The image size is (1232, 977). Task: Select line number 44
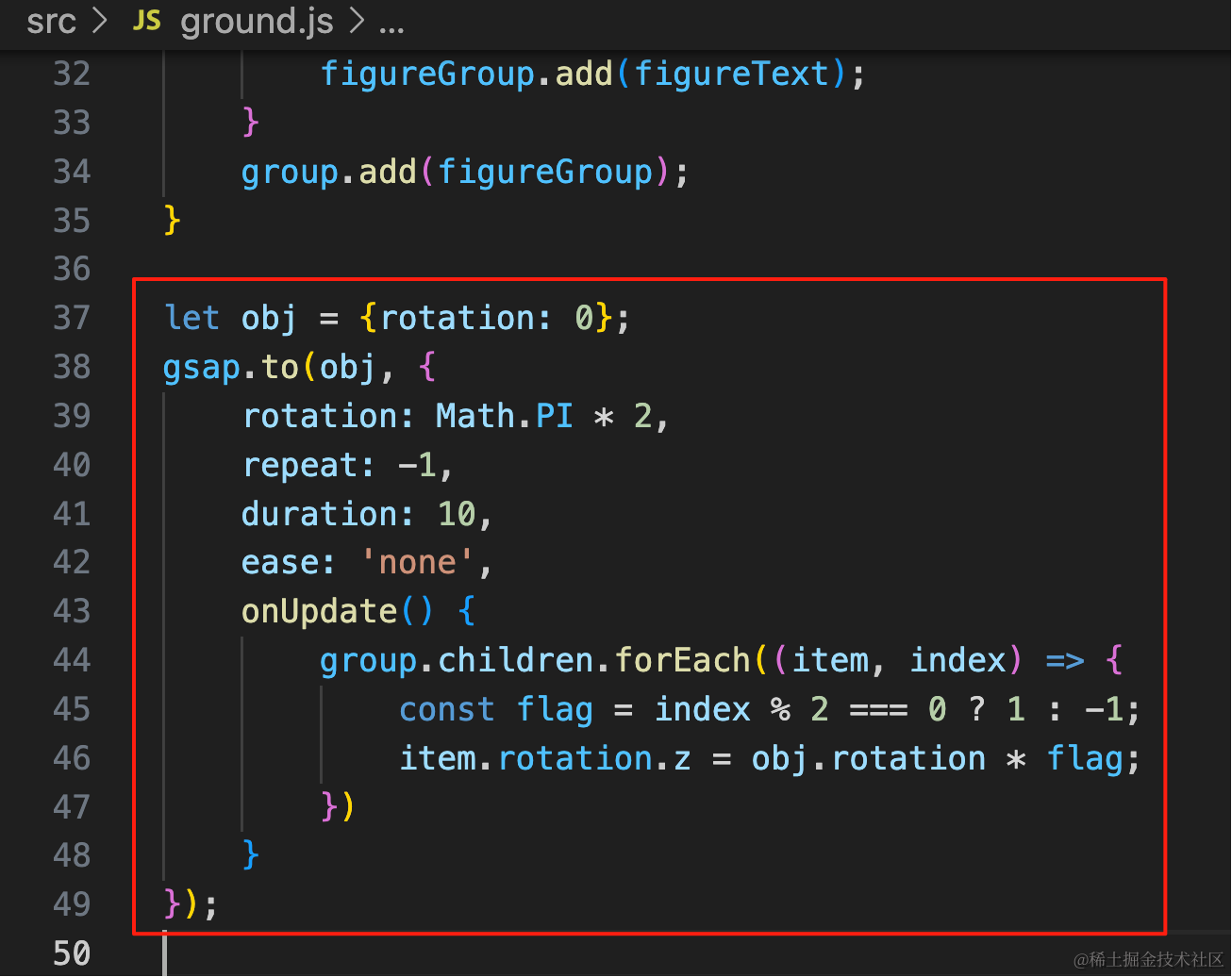[x=72, y=660]
